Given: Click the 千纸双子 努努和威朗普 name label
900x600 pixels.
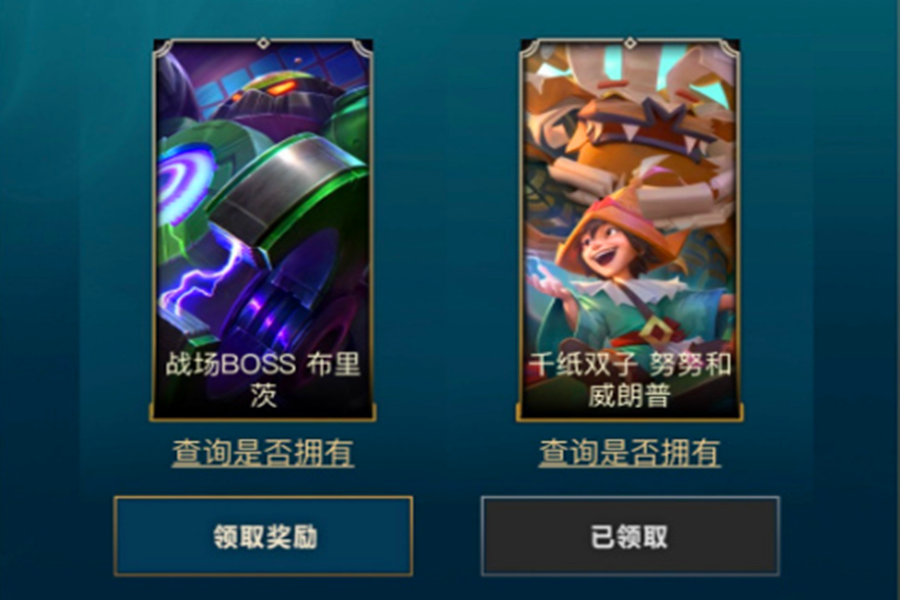Looking at the screenshot, I should [630, 379].
